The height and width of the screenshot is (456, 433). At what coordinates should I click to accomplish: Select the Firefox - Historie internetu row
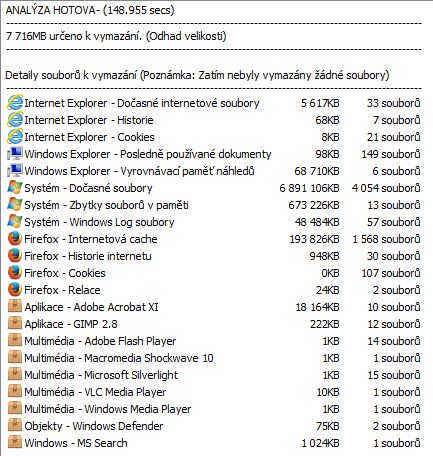[214, 256]
